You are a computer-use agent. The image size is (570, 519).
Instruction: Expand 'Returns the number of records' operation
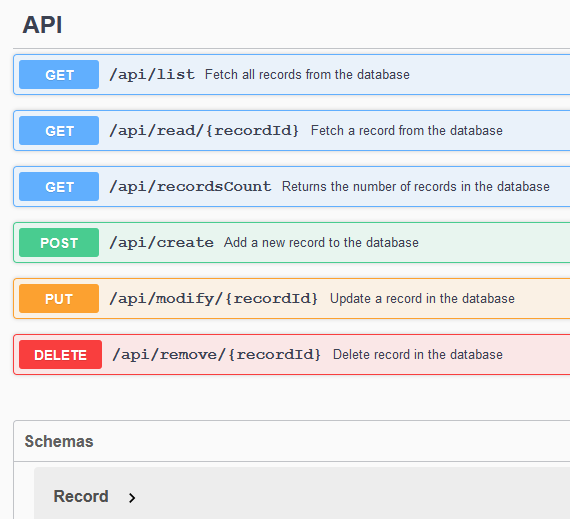point(416,186)
